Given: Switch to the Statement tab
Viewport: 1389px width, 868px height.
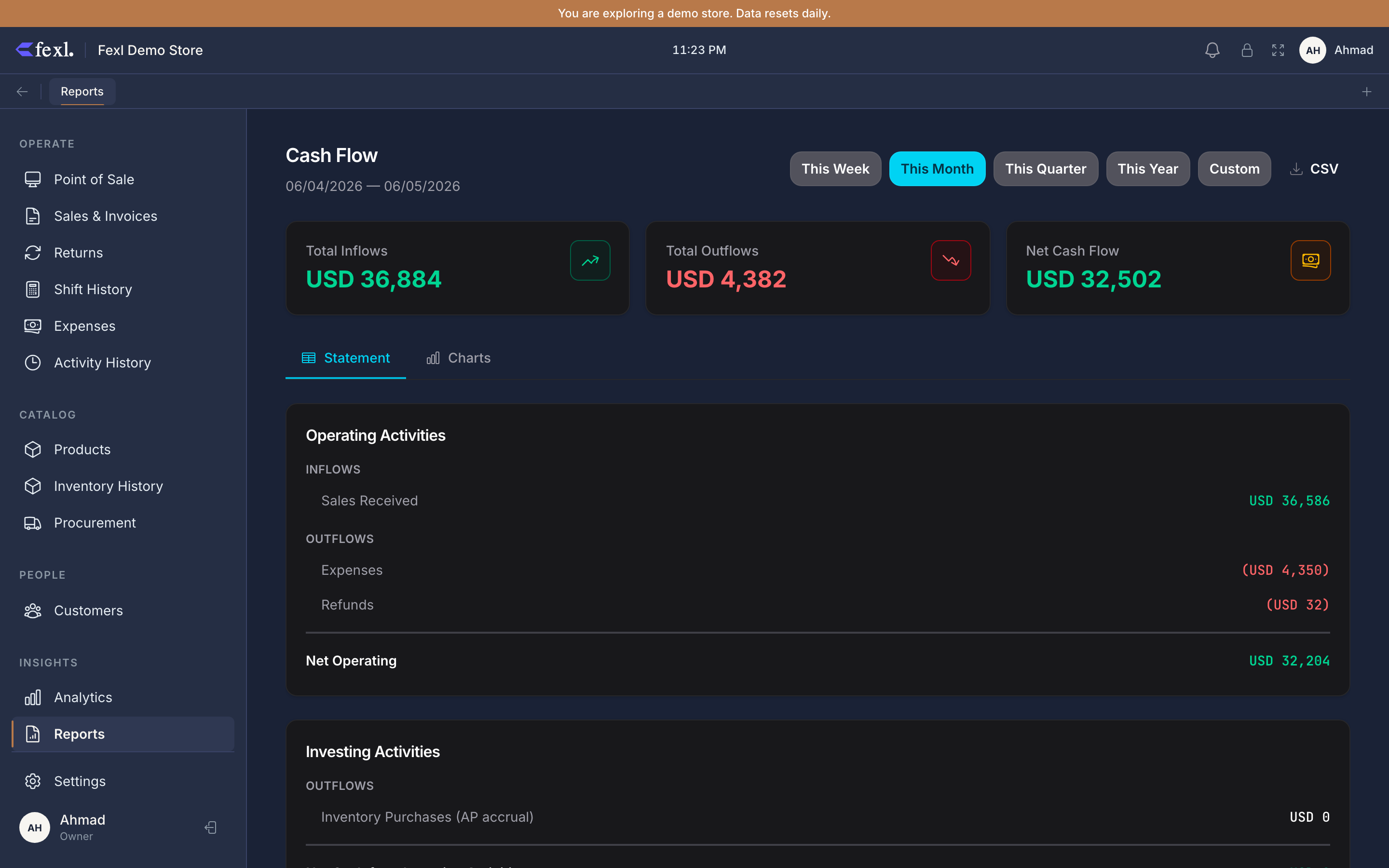Looking at the screenshot, I should point(345,358).
